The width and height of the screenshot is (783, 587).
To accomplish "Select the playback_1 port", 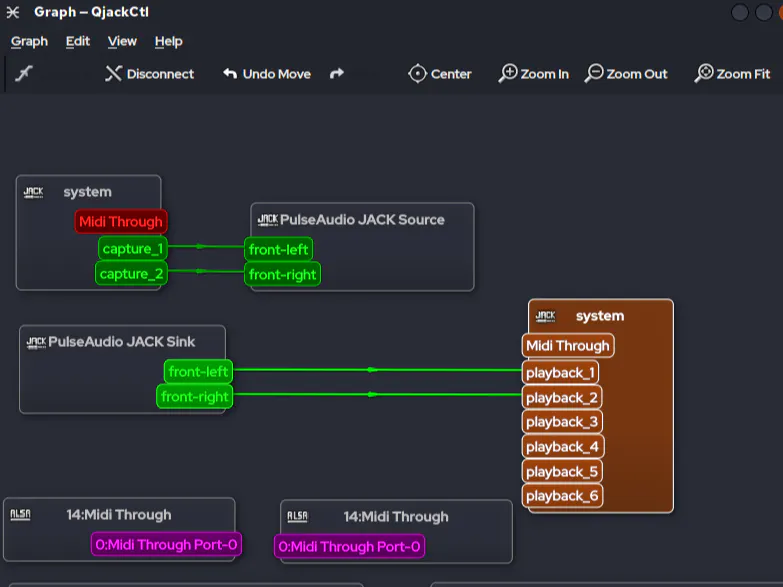I will coord(560,373).
